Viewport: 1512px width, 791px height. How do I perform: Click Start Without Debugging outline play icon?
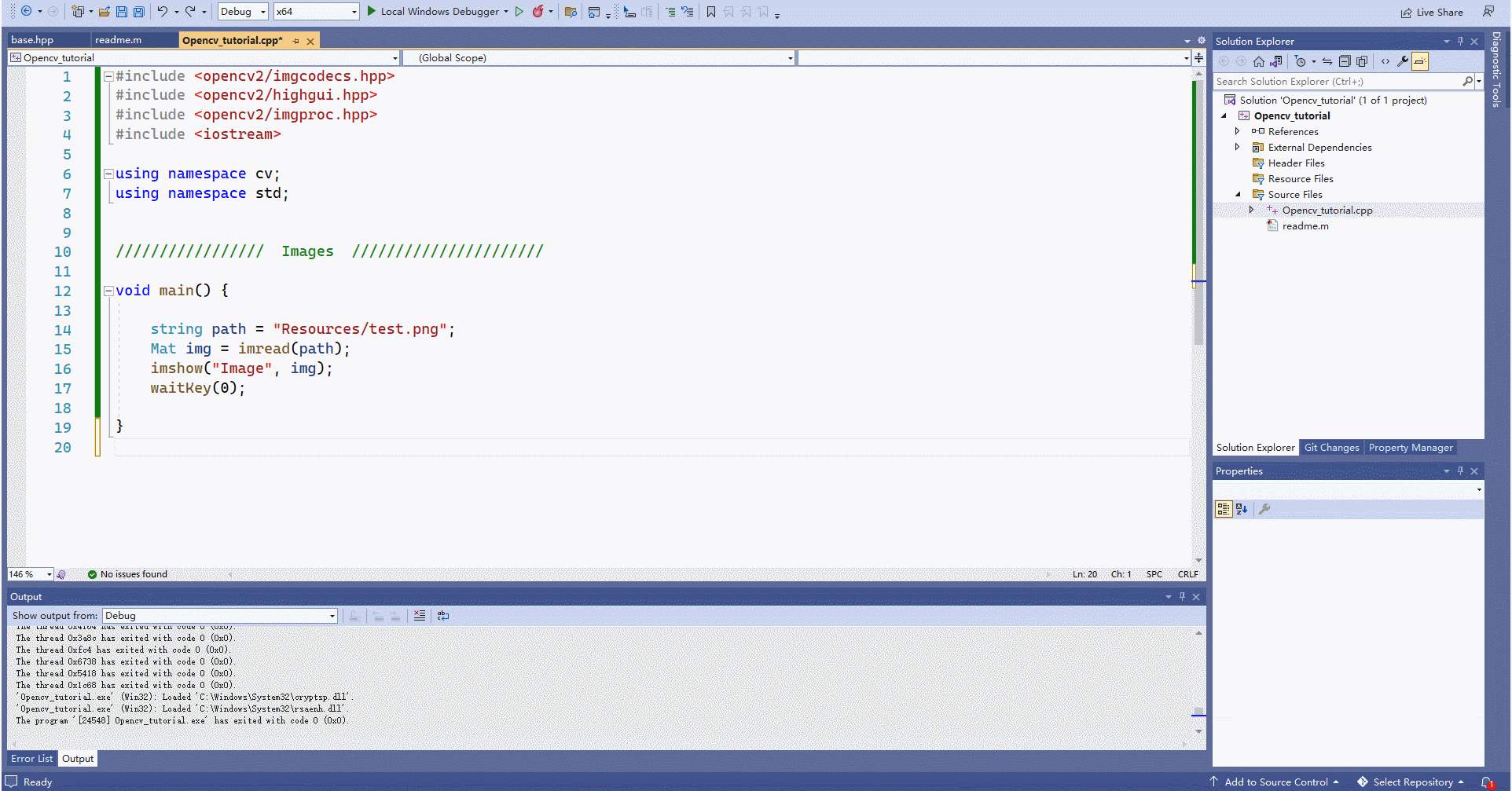coord(519,11)
